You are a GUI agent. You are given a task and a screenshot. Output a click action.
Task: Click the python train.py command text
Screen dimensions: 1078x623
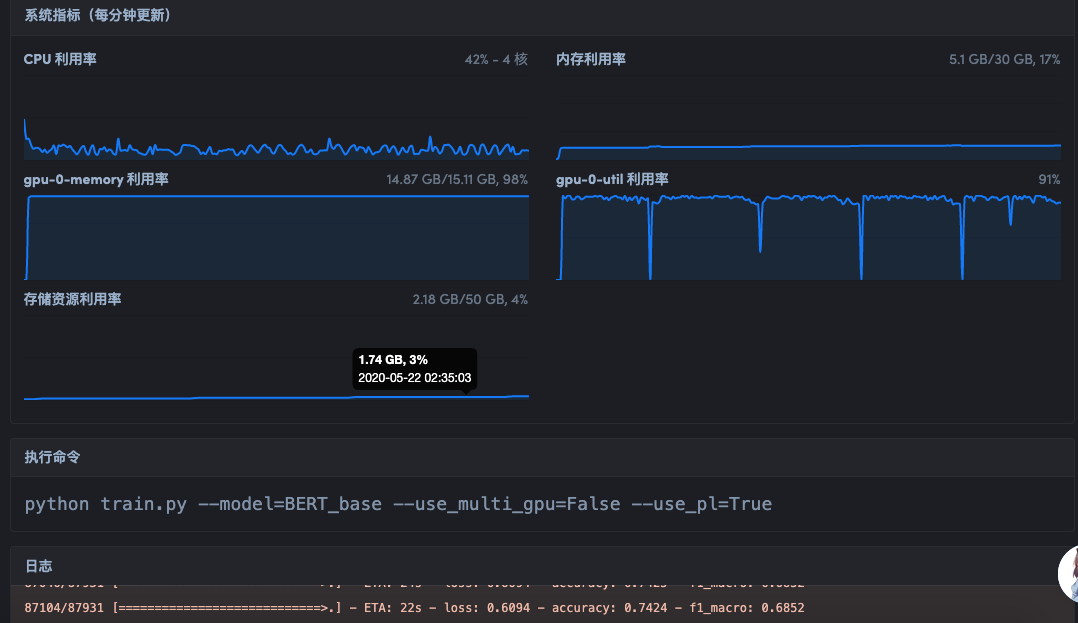point(398,504)
